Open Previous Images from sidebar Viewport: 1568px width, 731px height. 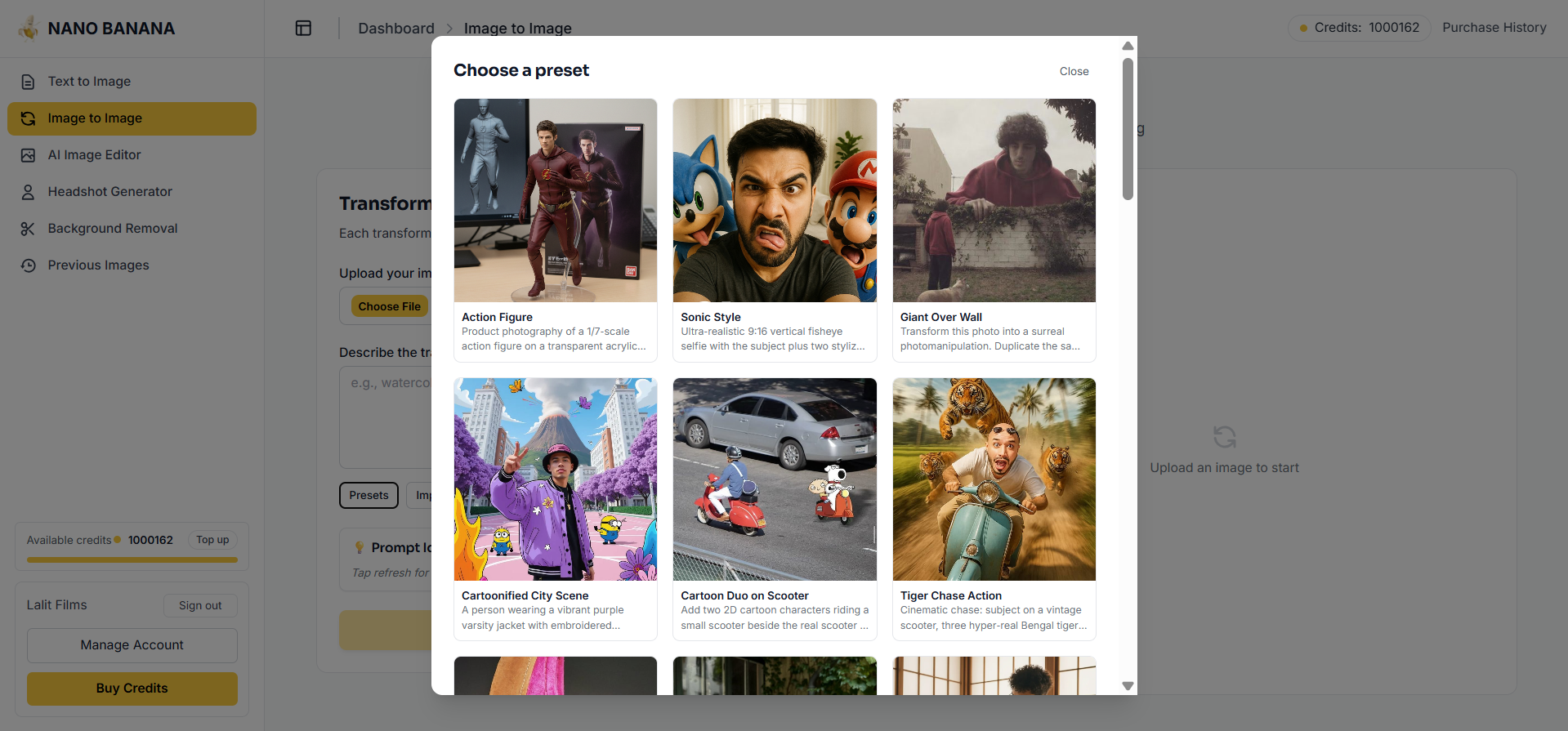[132, 265]
